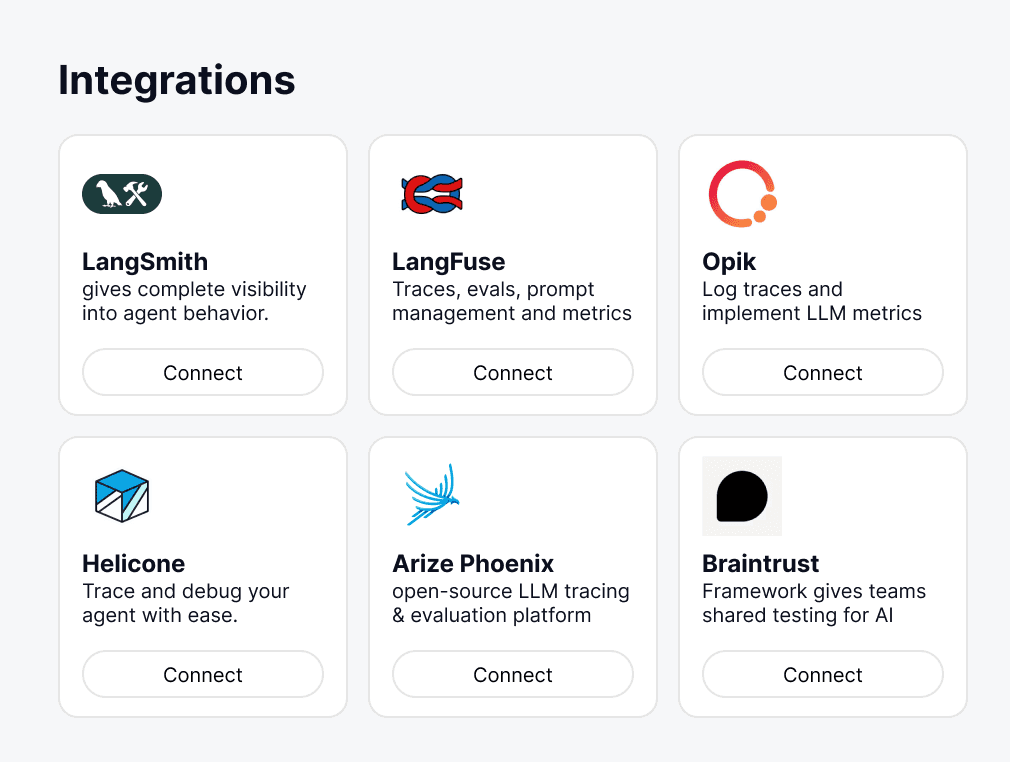Connect the LangSmith integration

click(203, 373)
